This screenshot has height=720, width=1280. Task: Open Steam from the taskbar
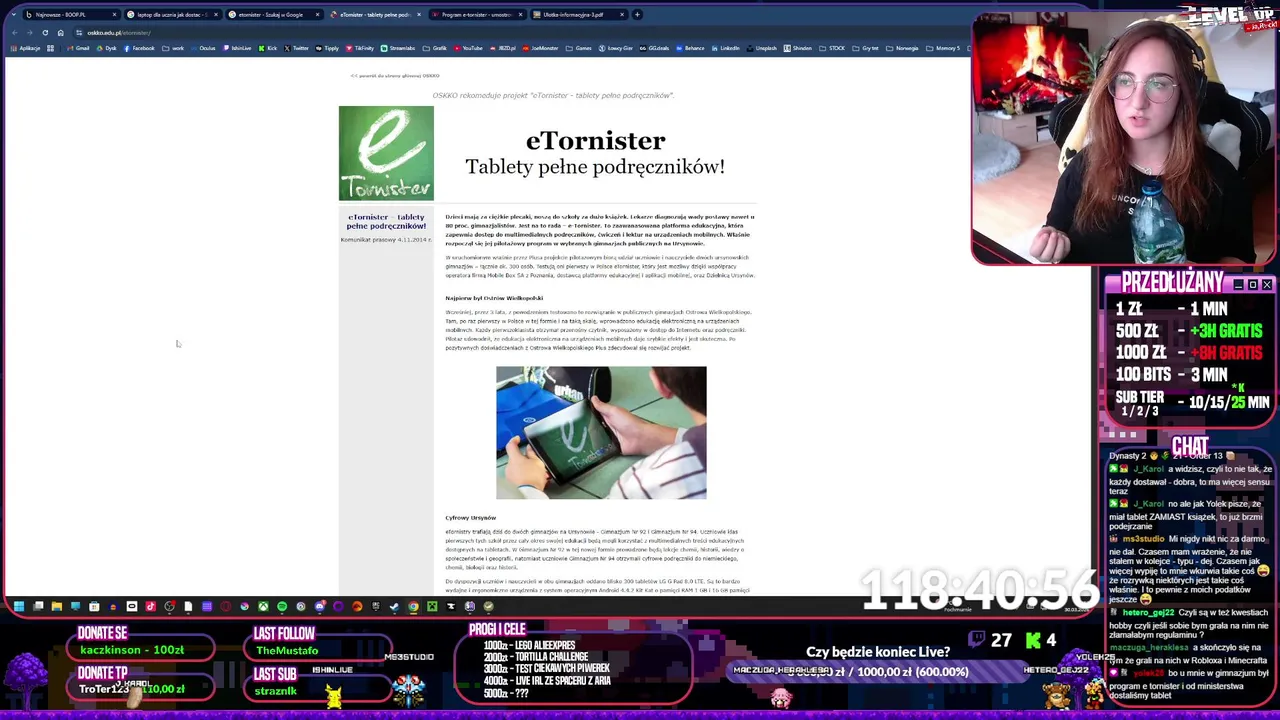click(394, 606)
